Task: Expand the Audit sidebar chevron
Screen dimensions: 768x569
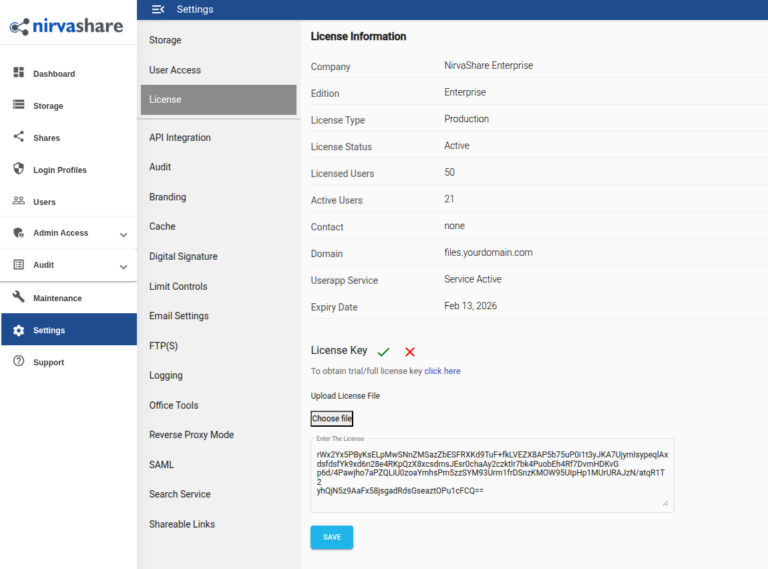Action: [x=123, y=266]
